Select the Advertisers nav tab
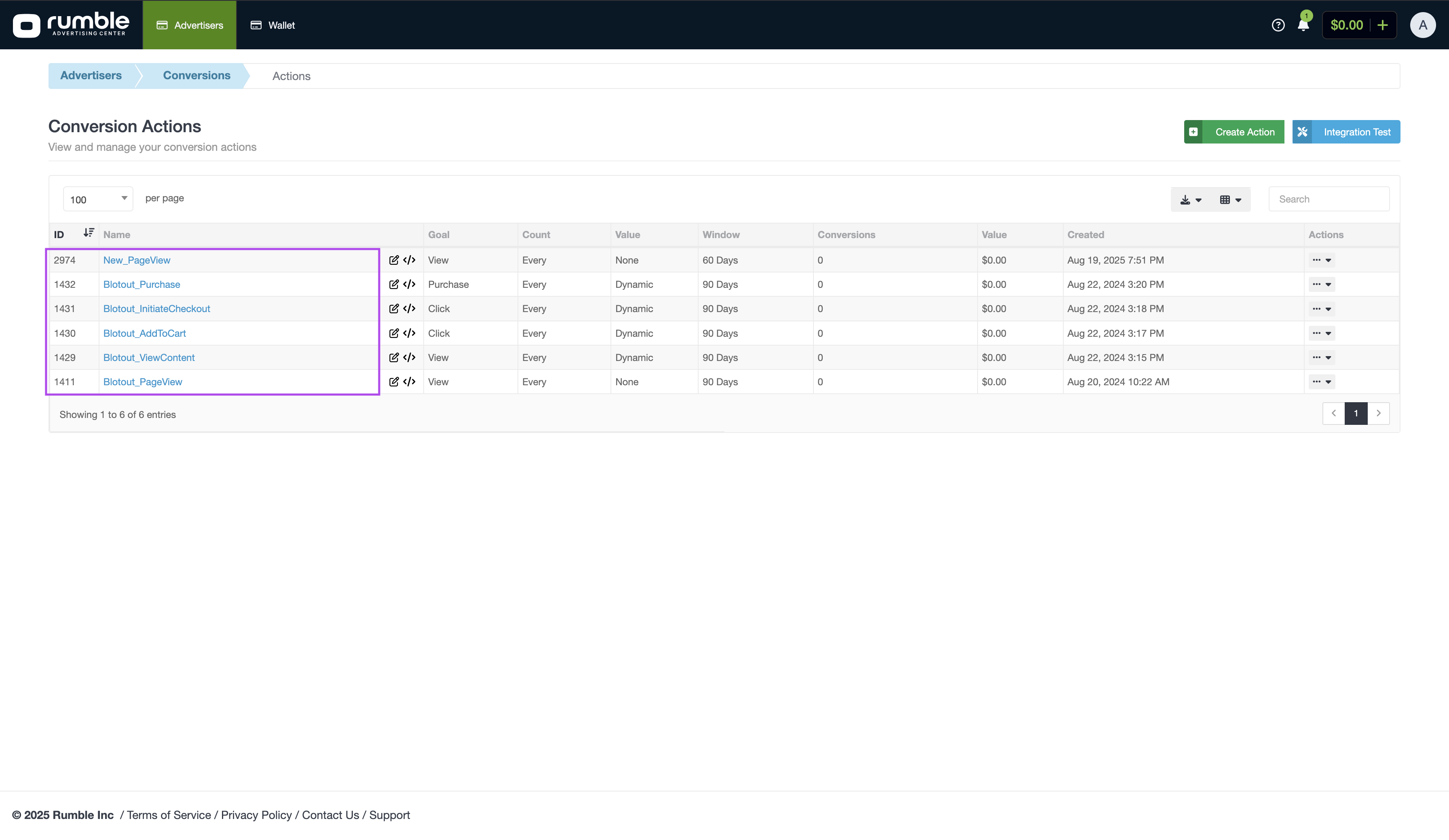This screenshot has height=840, width=1449. coord(190,25)
